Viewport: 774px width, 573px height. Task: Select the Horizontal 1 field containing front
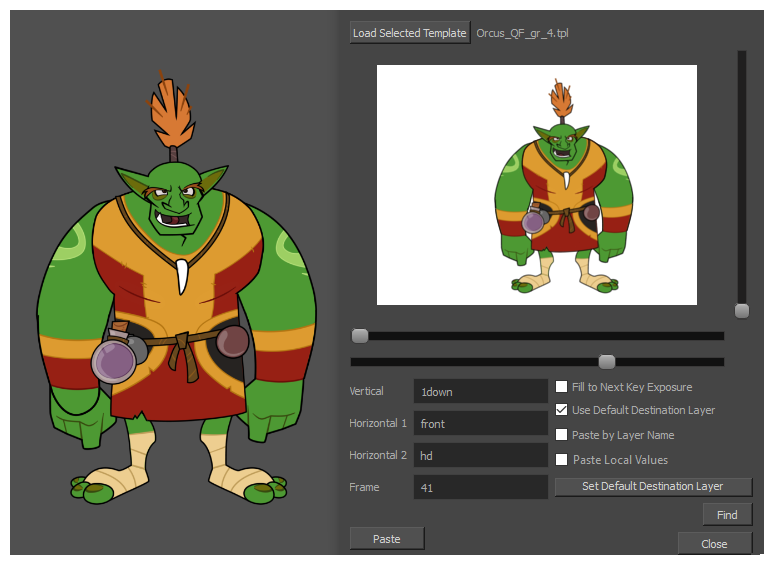point(480,424)
